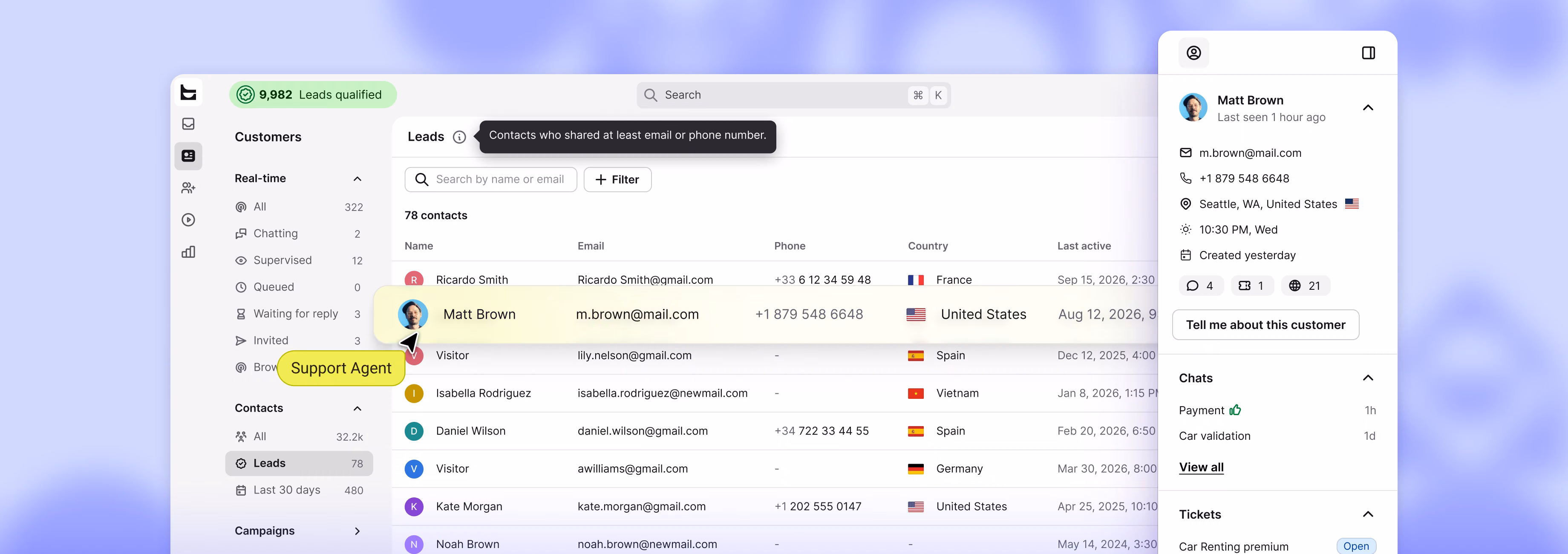The width and height of the screenshot is (1568, 554).
Task: Click the location pin icon by Seattle
Action: coord(1186,204)
